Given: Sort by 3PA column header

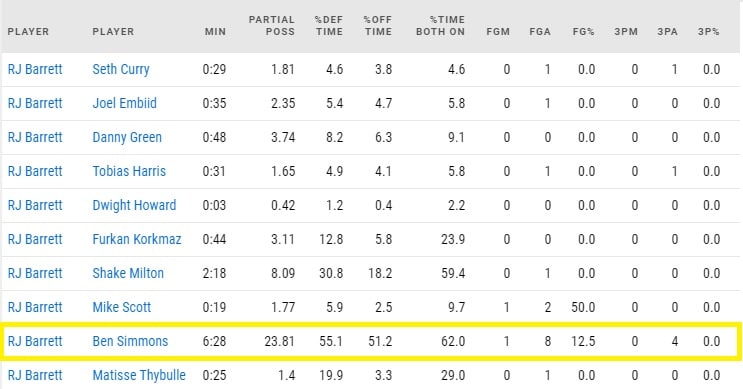Looking at the screenshot, I should click(667, 32).
